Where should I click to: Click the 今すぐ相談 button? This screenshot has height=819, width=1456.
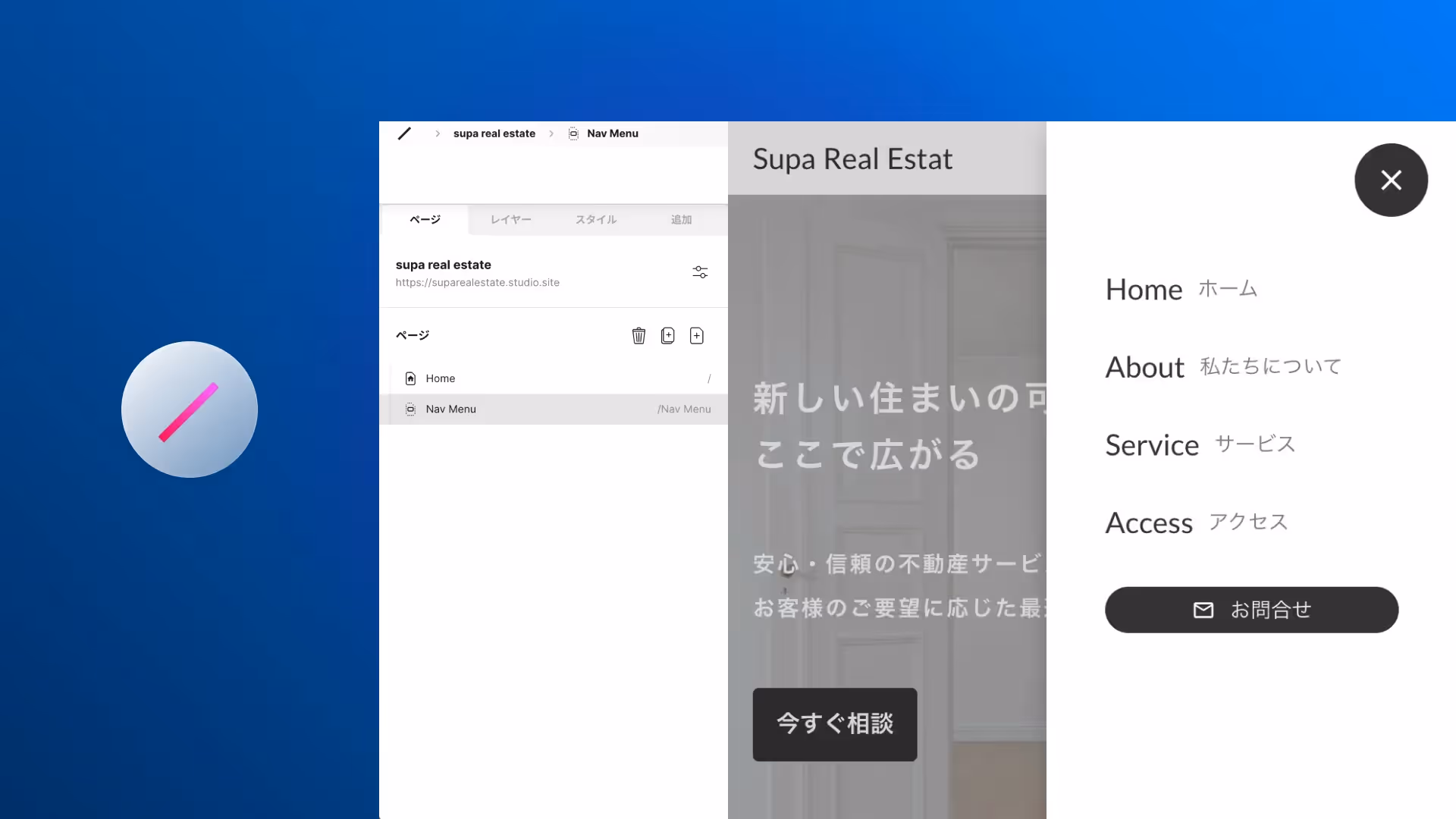point(834,724)
